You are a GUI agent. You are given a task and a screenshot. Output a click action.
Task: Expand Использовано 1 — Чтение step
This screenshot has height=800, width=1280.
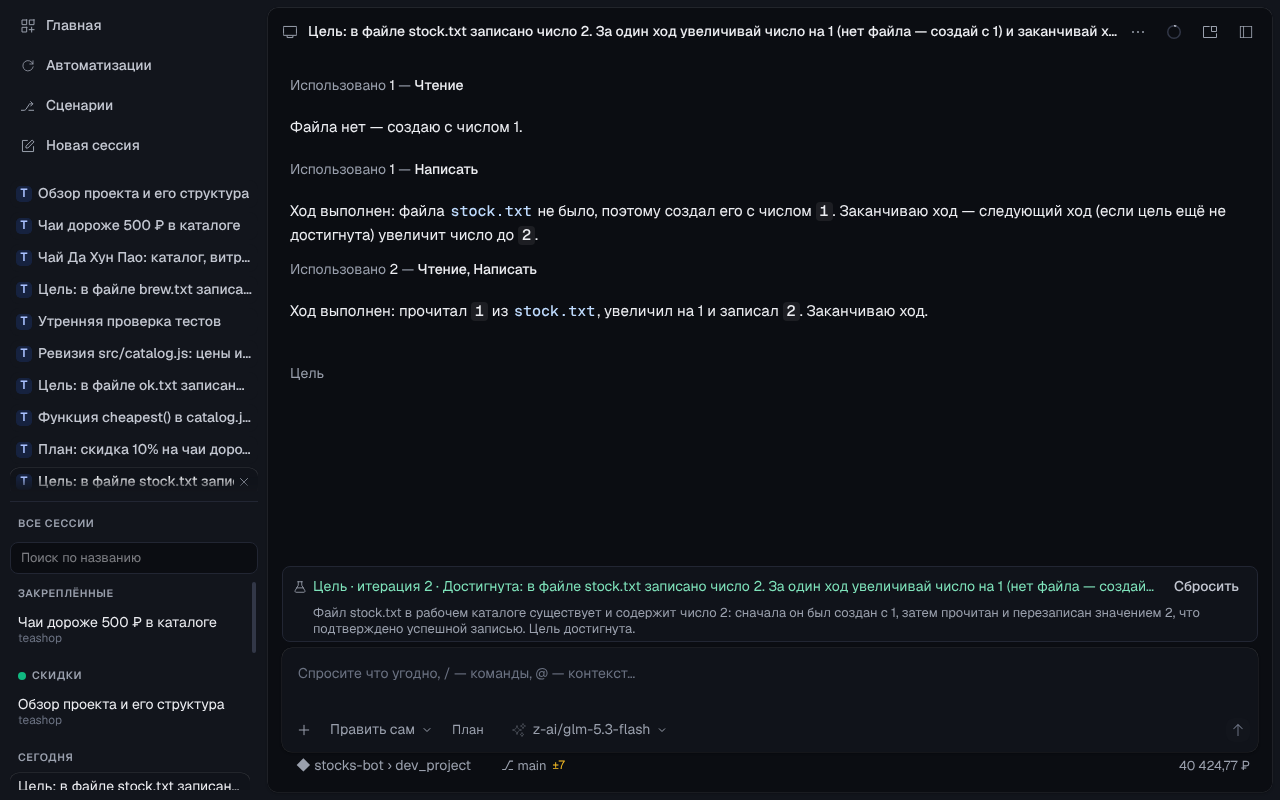click(377, 85)
